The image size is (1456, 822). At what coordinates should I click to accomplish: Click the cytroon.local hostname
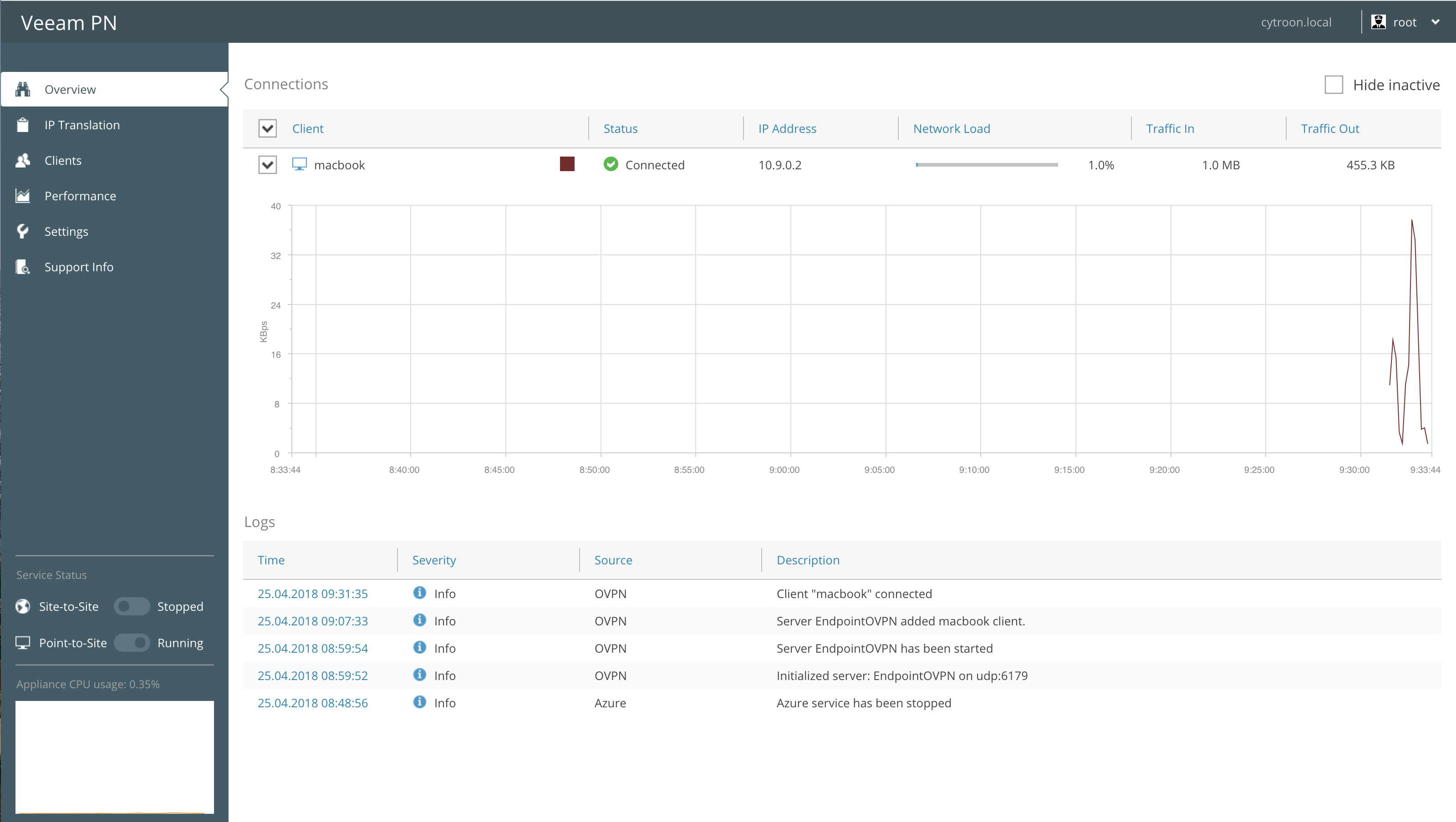click(x=1296, y=22)
